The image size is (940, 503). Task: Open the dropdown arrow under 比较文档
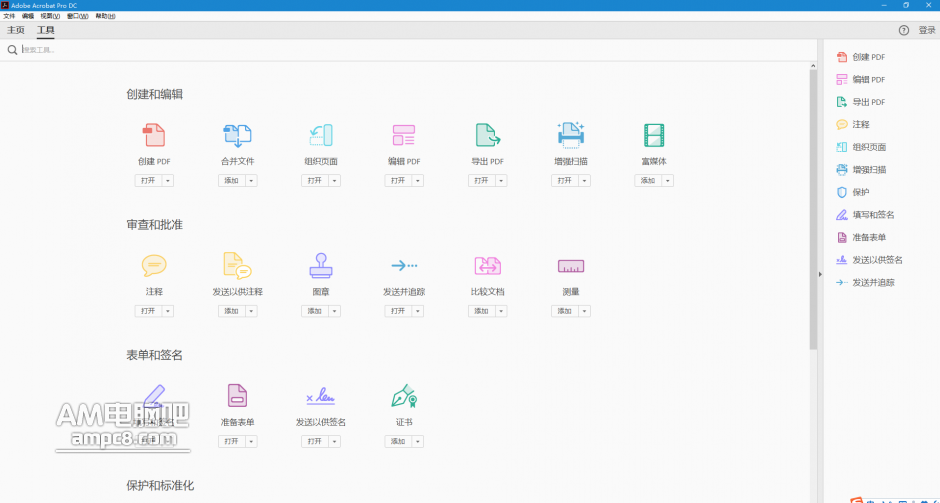(x=501, y=311)
